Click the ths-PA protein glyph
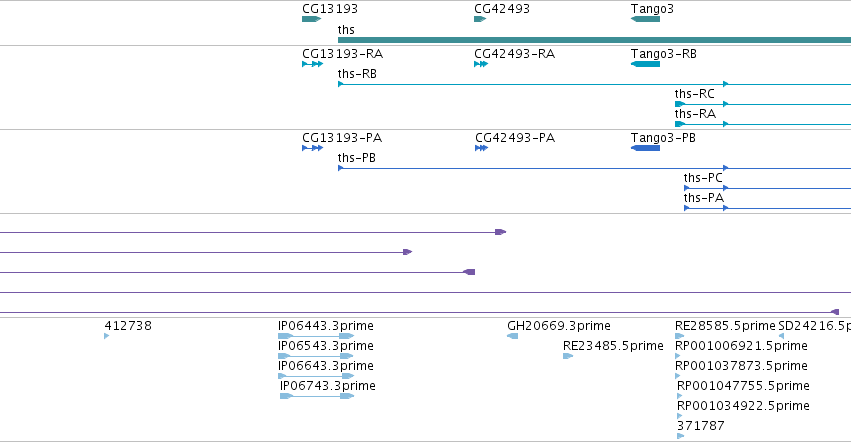Image resolution: width=851 pixels, height=442 pixels. [x=767, y=208]
